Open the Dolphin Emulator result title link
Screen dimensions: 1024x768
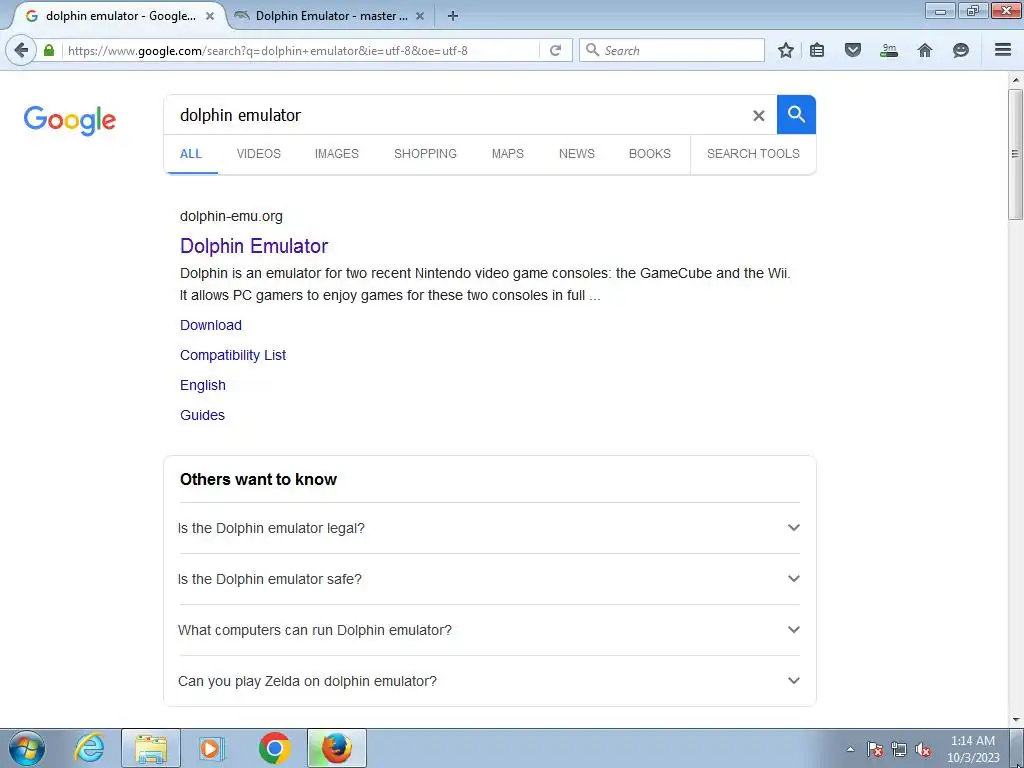pyautogui.click(x=254, y=246)
